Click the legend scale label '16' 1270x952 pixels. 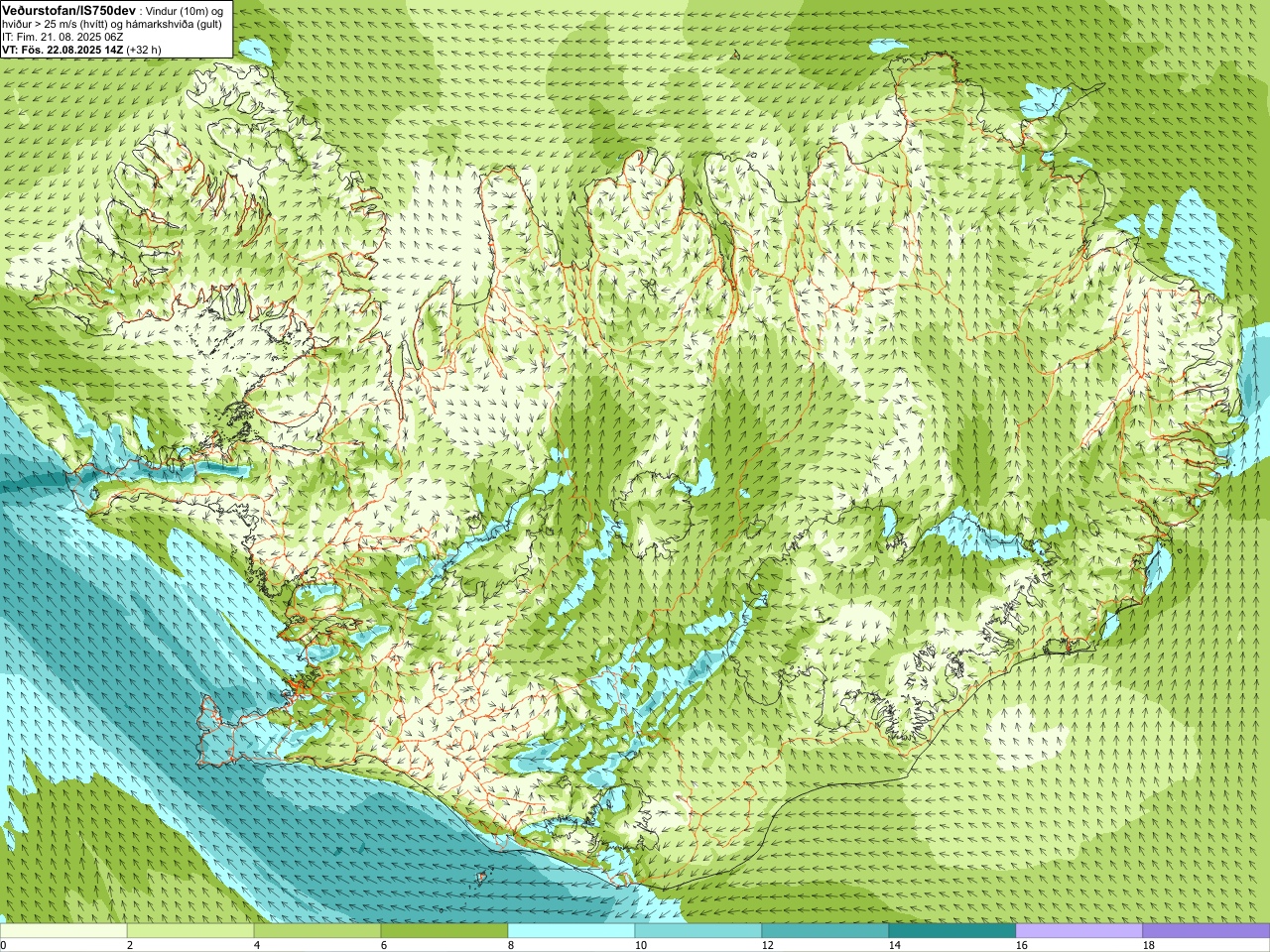point(1022,945)
